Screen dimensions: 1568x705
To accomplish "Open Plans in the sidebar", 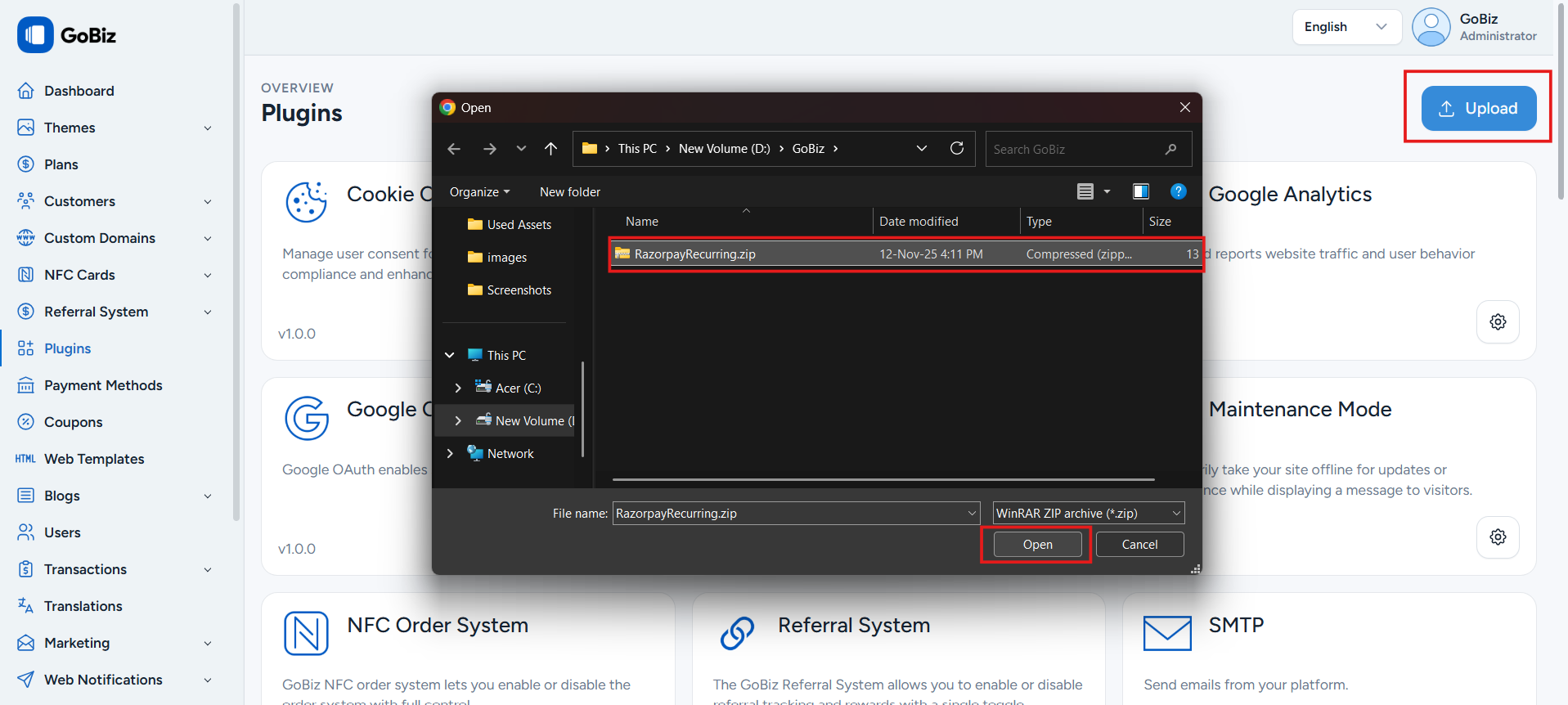I will tap(61, 164).
